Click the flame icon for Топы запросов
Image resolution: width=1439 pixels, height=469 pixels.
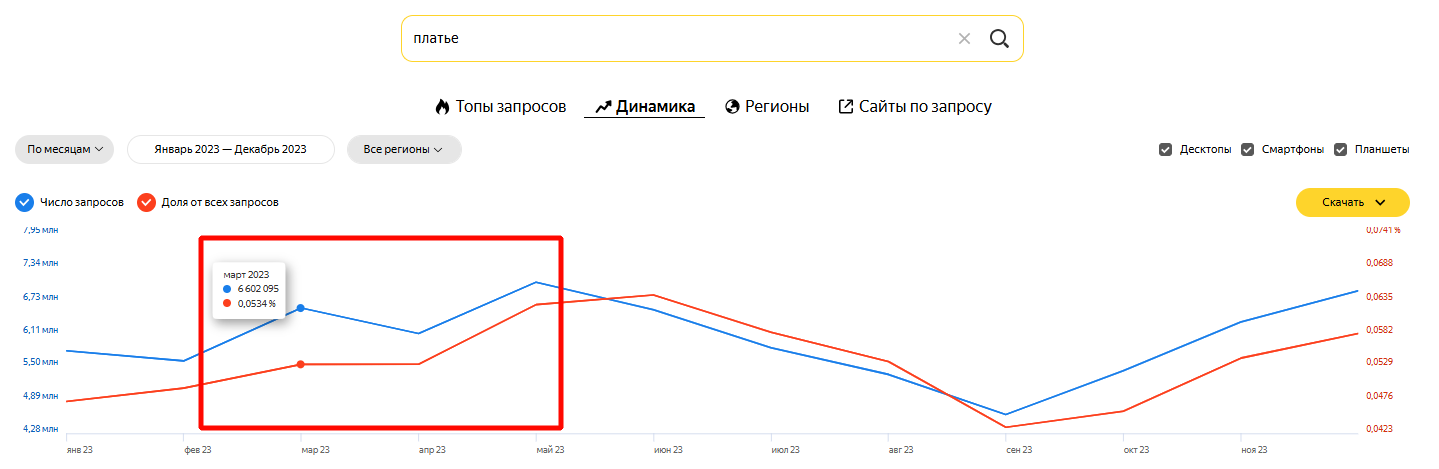442,107
